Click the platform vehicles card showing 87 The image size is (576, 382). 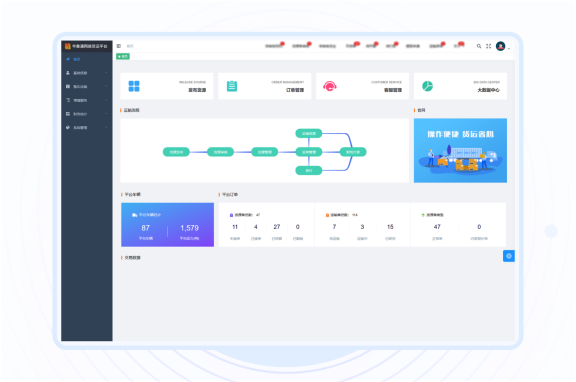click(x=168, y=224)
